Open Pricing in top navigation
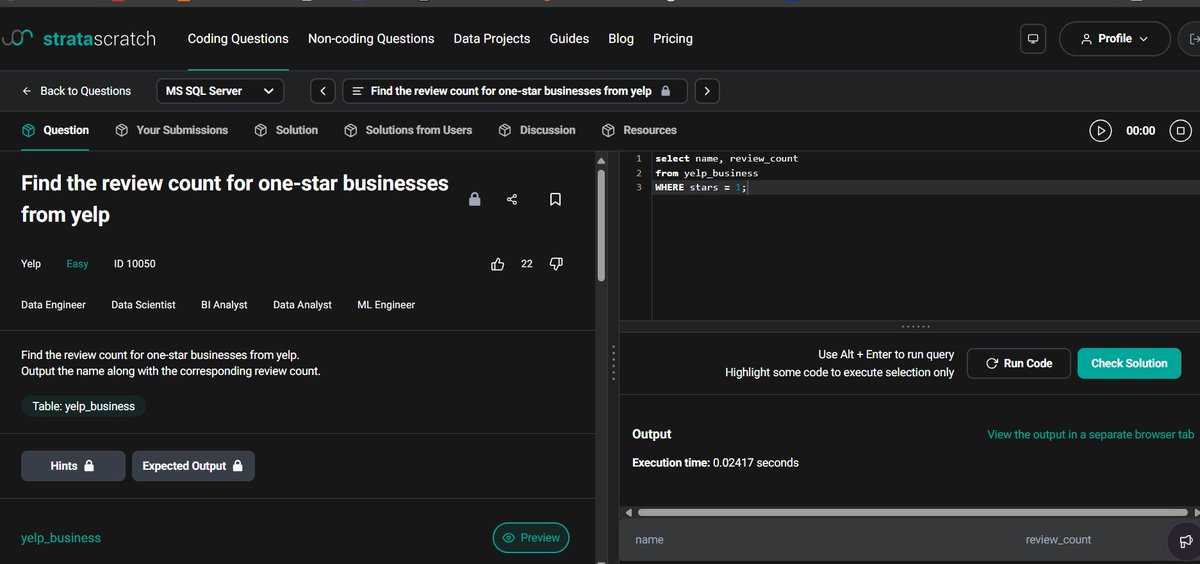1200x564 pixels. coord(673,39)
